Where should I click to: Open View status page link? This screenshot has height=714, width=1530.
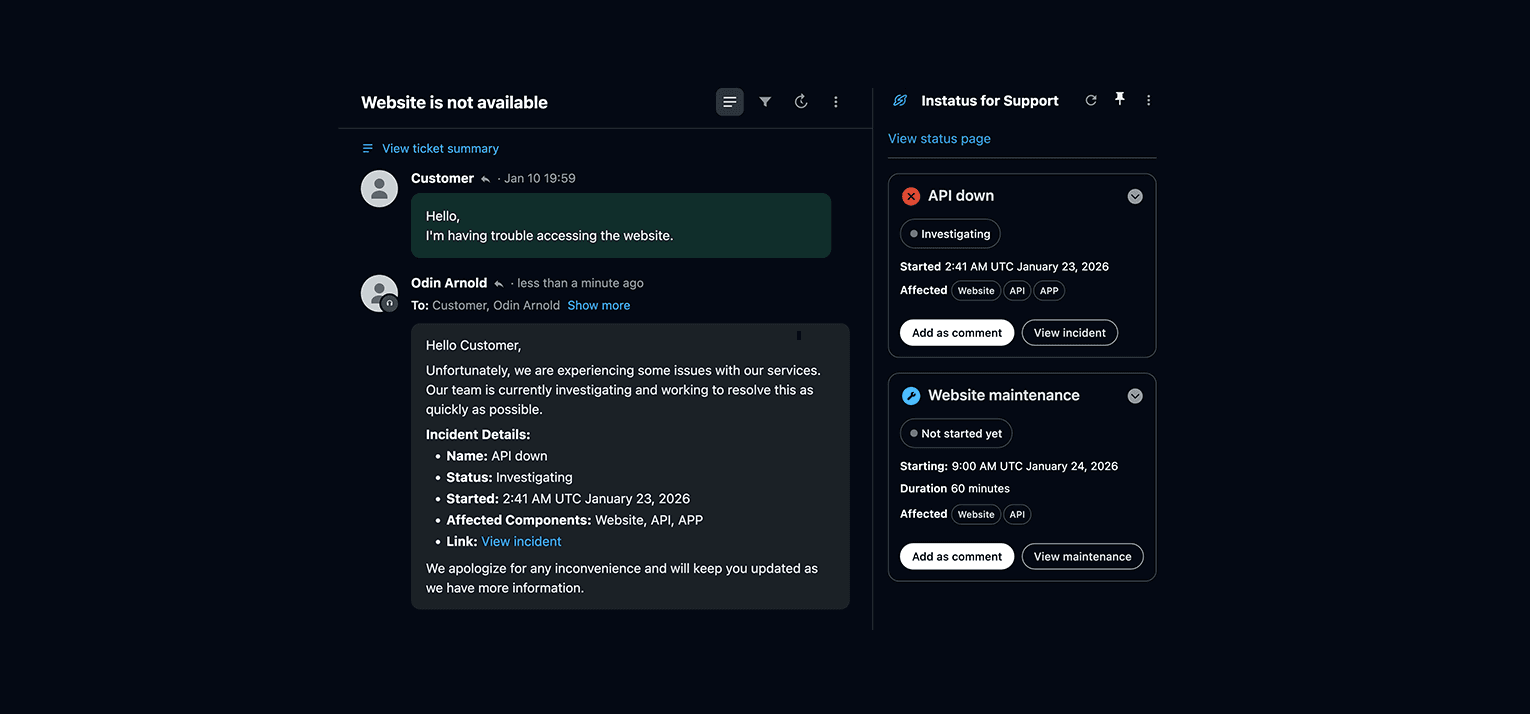939,139
